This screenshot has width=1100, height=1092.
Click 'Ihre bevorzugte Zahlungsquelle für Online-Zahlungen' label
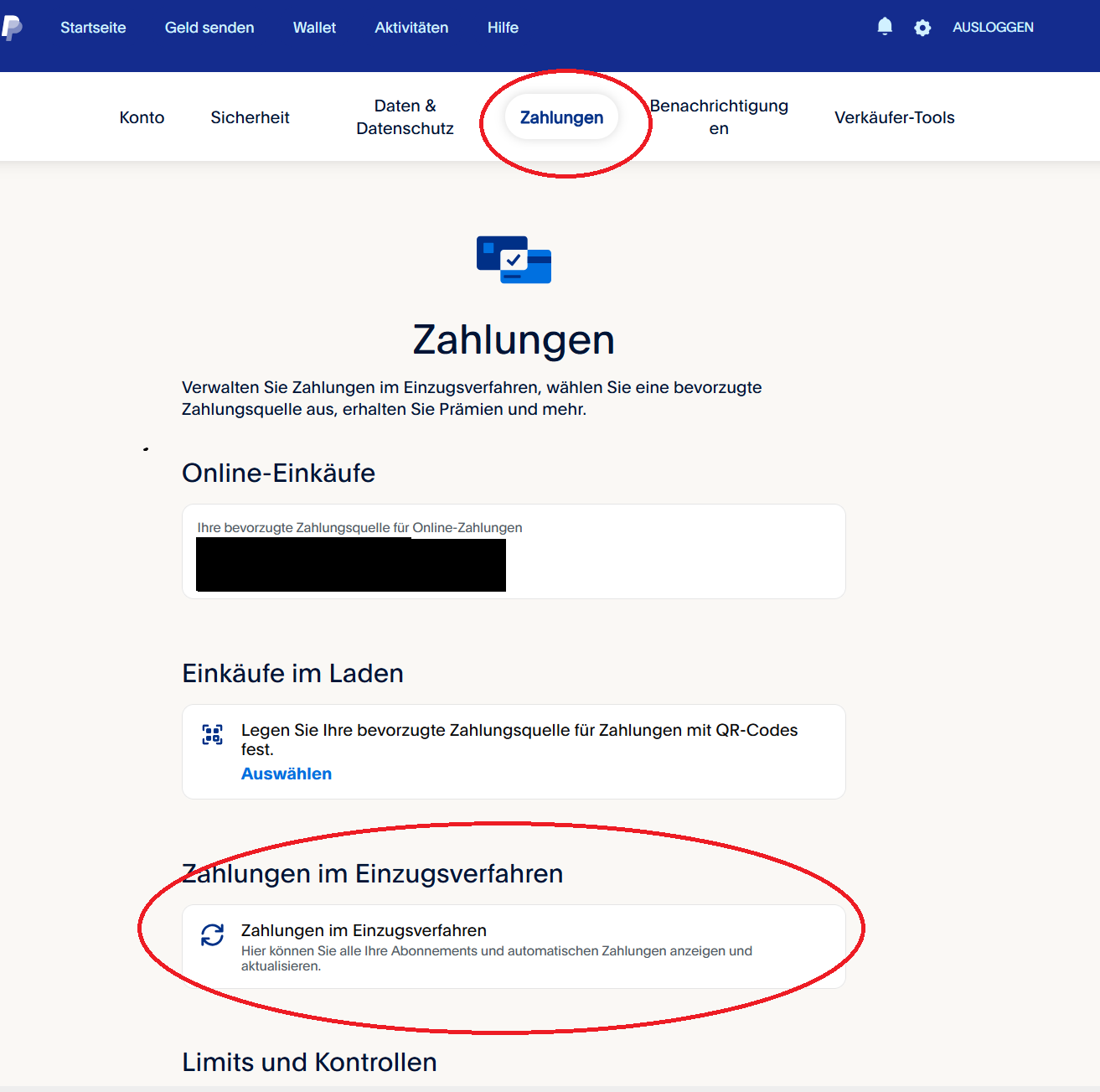tap(359, 527)
